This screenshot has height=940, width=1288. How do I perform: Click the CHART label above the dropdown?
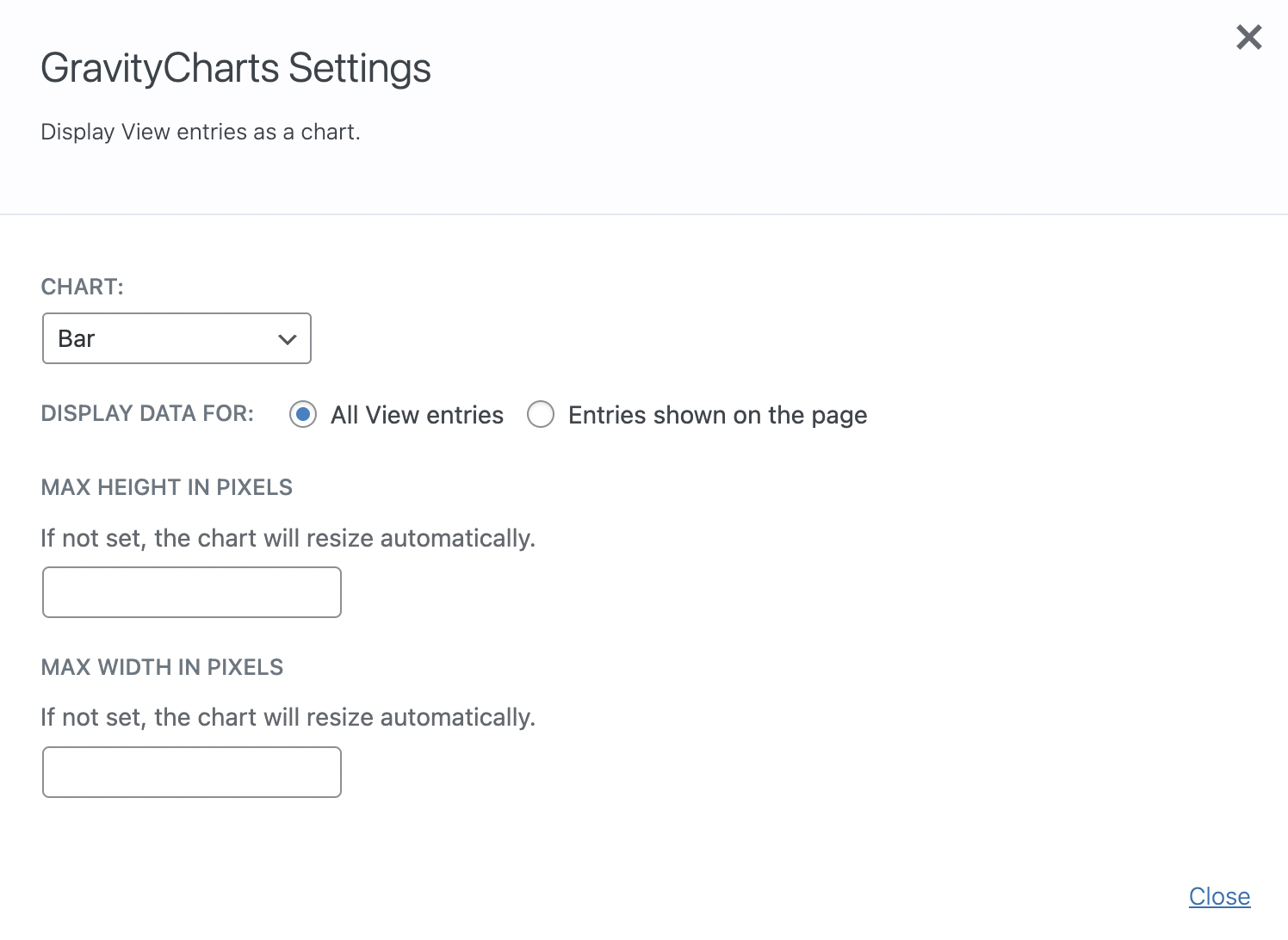click(82, 286)
